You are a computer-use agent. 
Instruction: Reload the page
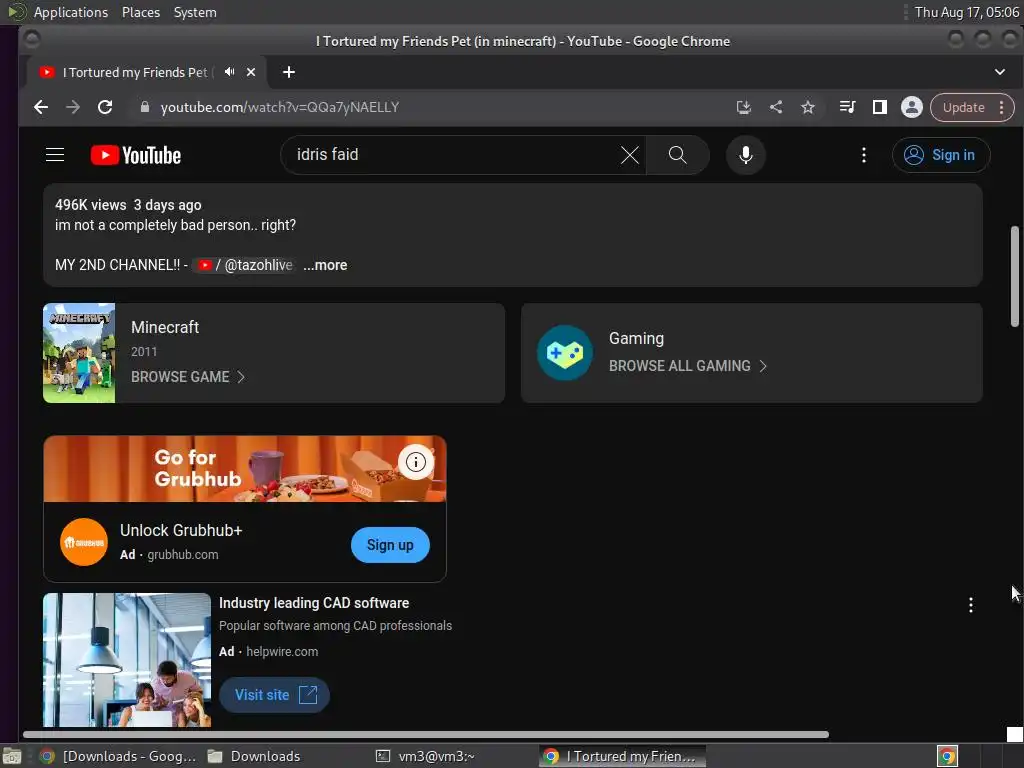tap(105, 107)
